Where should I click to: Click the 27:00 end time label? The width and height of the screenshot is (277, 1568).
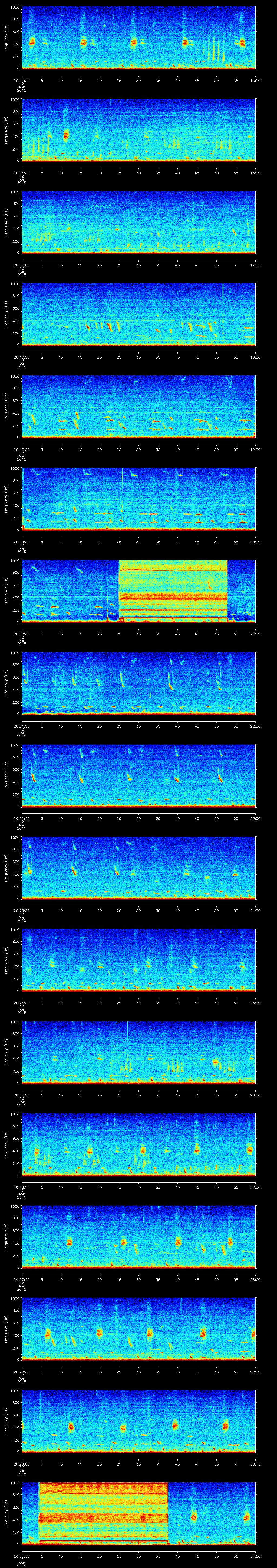[x=256, y=1186]
